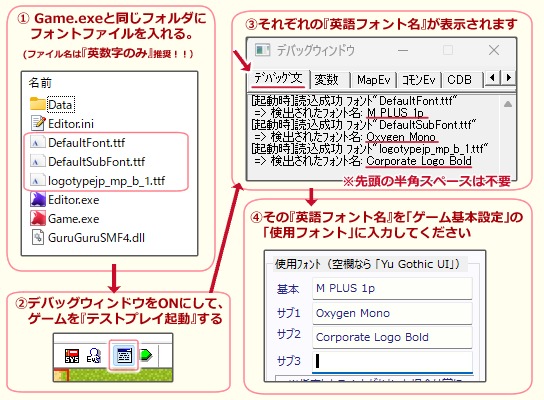Viewport: 544px width, 400px height.
Task: Select the DefaultFont.ttf file name
Action: pyautogui.click(x=86, y=143)
